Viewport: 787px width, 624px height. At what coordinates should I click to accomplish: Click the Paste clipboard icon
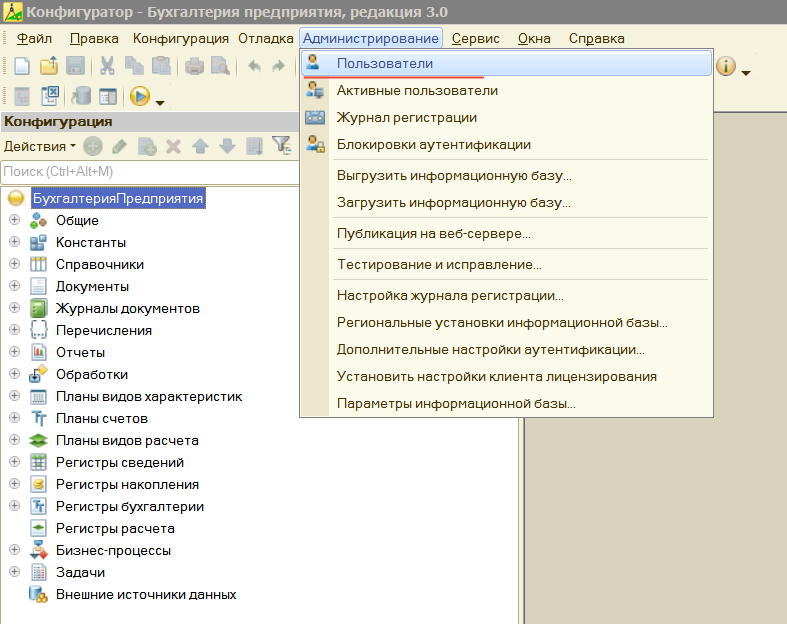point(161,66)
